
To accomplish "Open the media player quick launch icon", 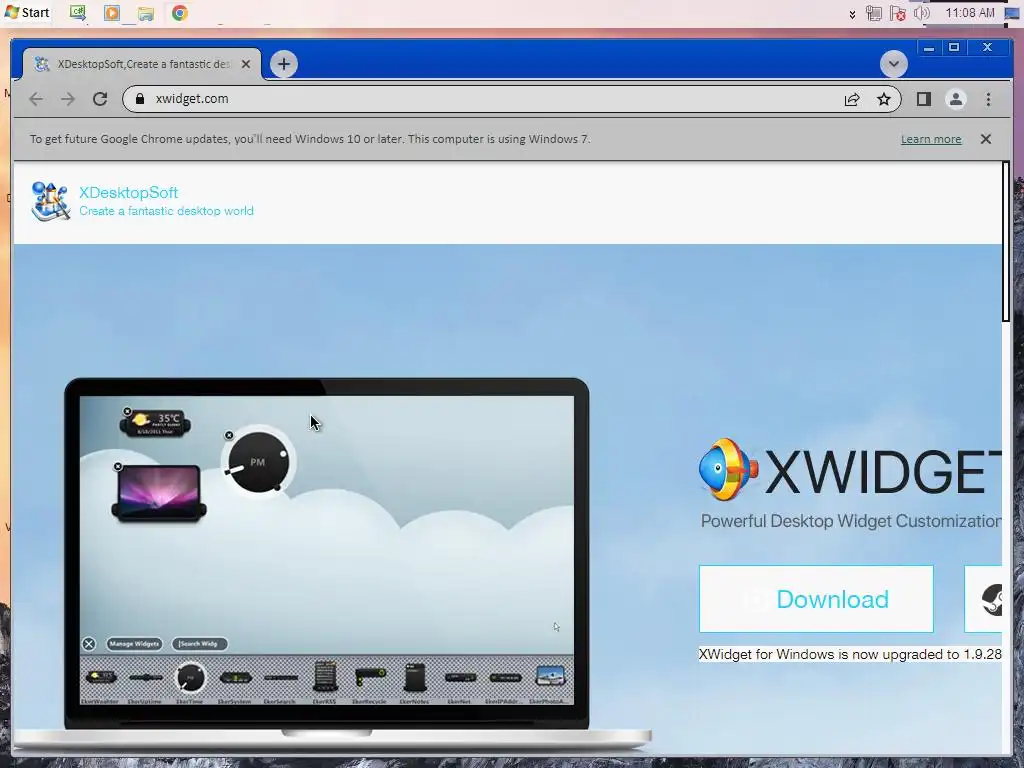I will click(x=112, y=12).
